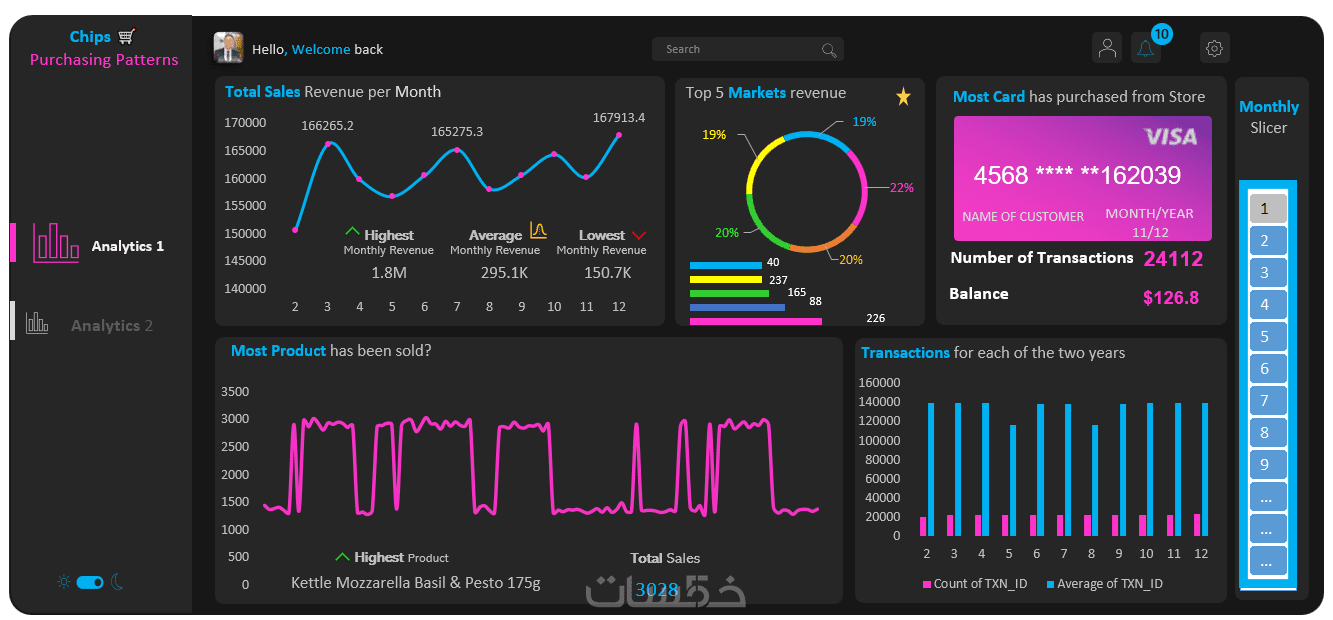Viewport: 1333px width, 620px height.
Task: Click the Analytics 1 bar chart icon
Action: click(56, 242)
